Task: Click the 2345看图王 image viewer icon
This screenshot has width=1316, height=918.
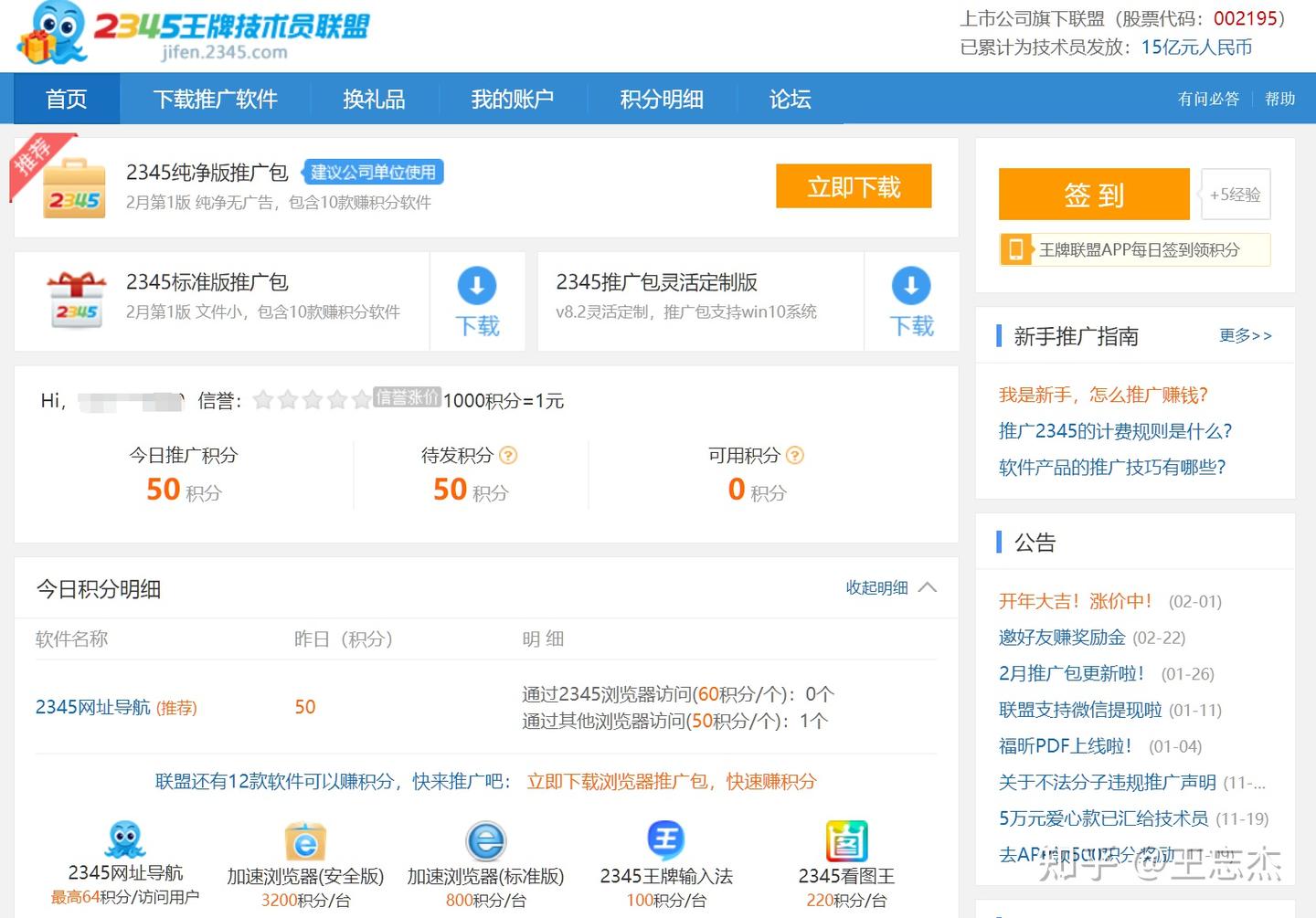Action: [846, 840]
